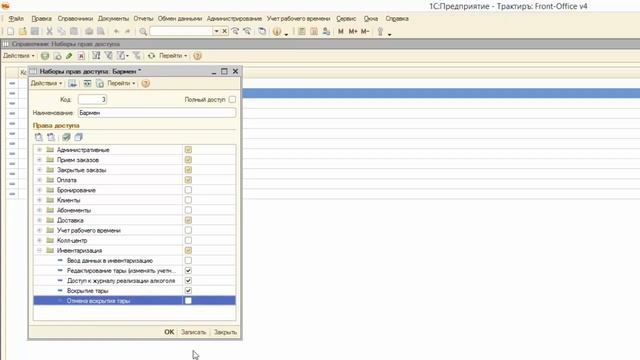
Task: Open Действия in the list window toolbar
Action: [19, 56]
